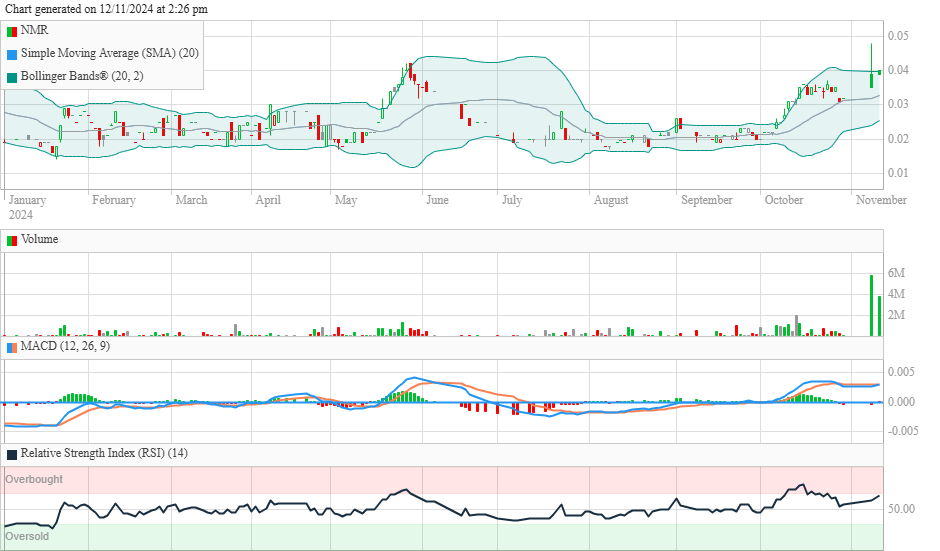
Task: Click the Volume panel legend icon
Action: (x=12, y=240)
